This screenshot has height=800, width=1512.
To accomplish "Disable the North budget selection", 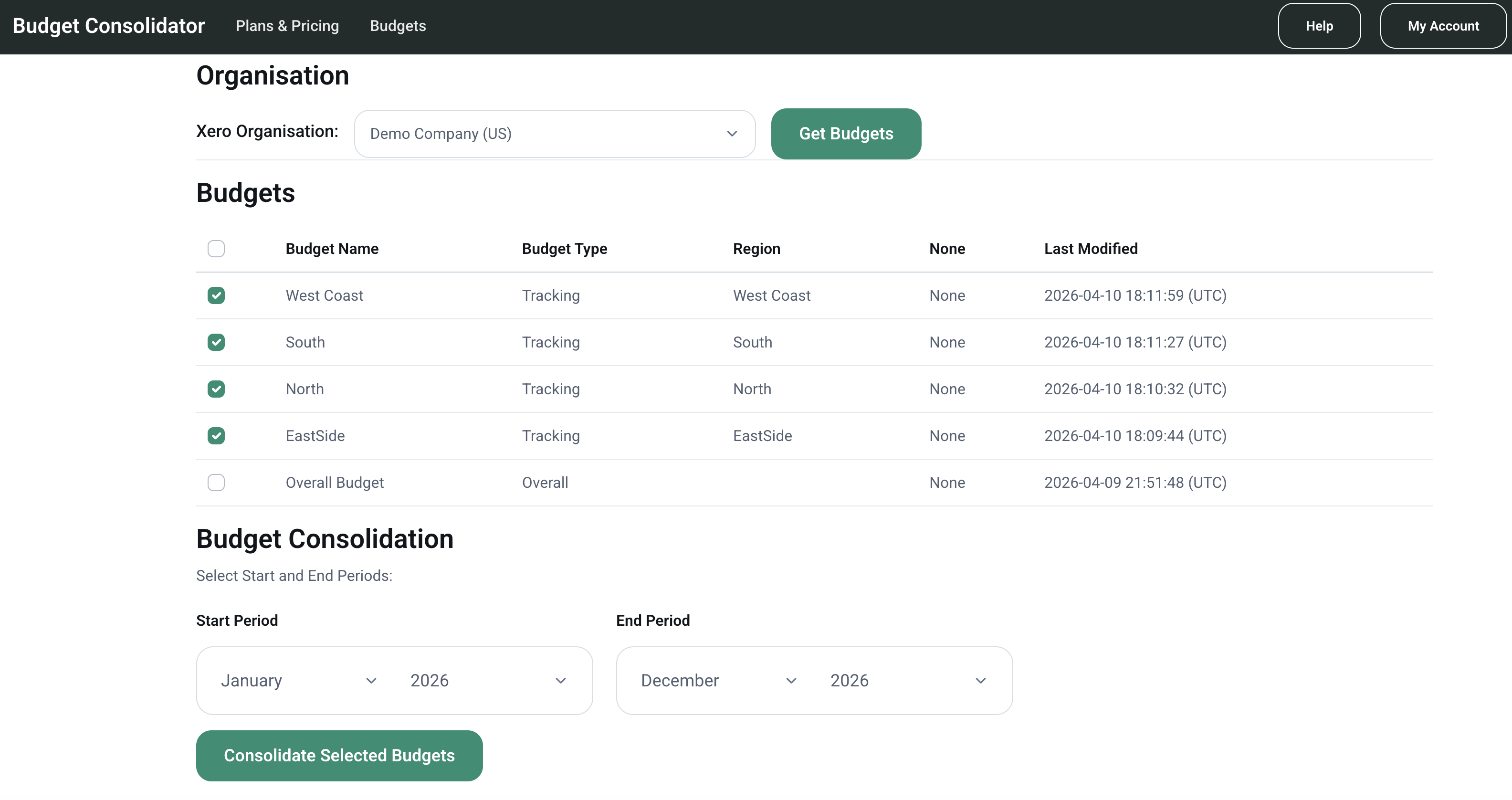I will point(216,389).
